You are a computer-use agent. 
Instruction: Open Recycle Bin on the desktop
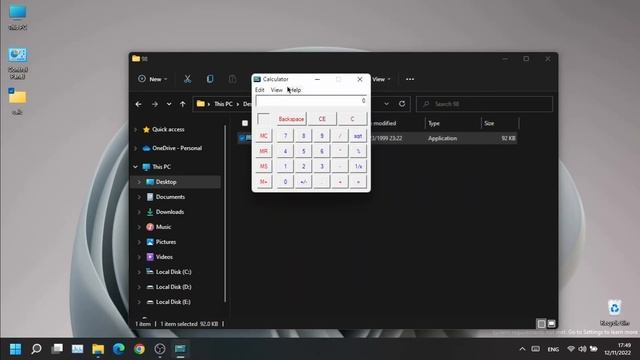click(614, 312)
